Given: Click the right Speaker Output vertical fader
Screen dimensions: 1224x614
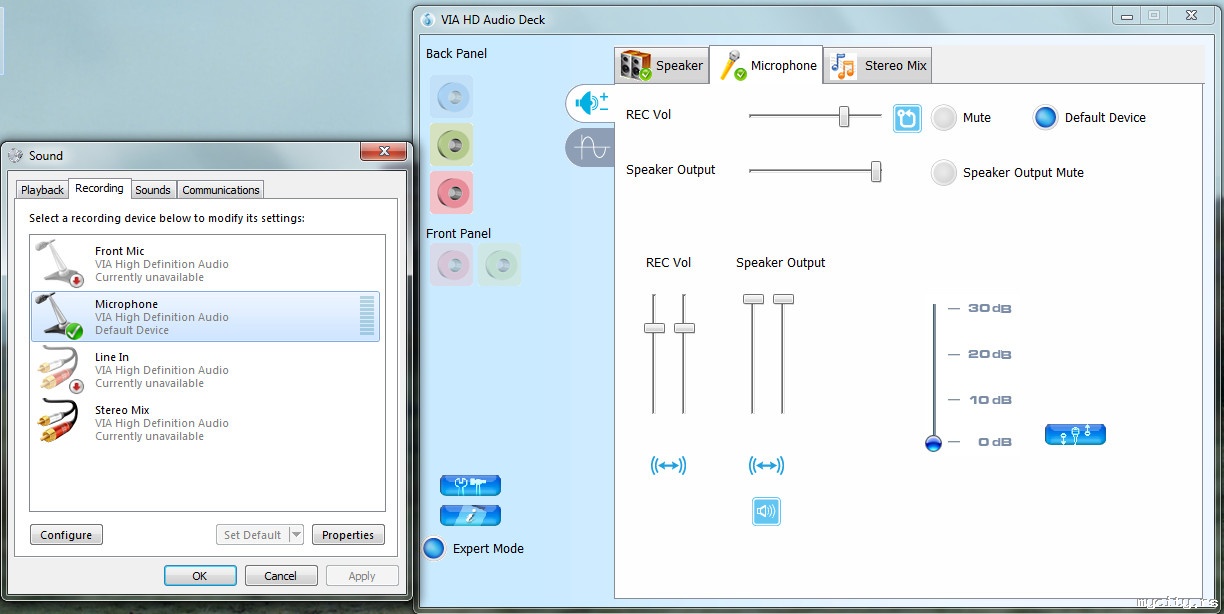Looking at the screenshot, I should click(x=783, y=299).
